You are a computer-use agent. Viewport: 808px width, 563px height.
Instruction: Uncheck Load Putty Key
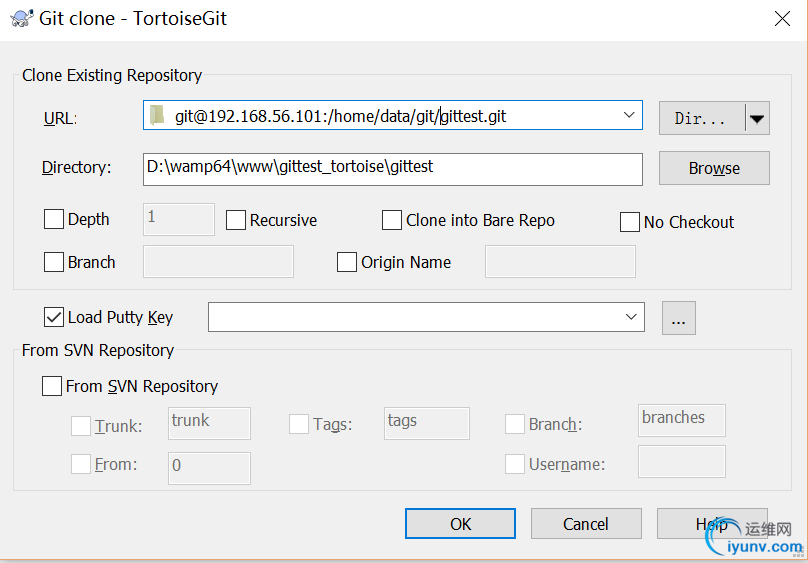coord(54,317)
